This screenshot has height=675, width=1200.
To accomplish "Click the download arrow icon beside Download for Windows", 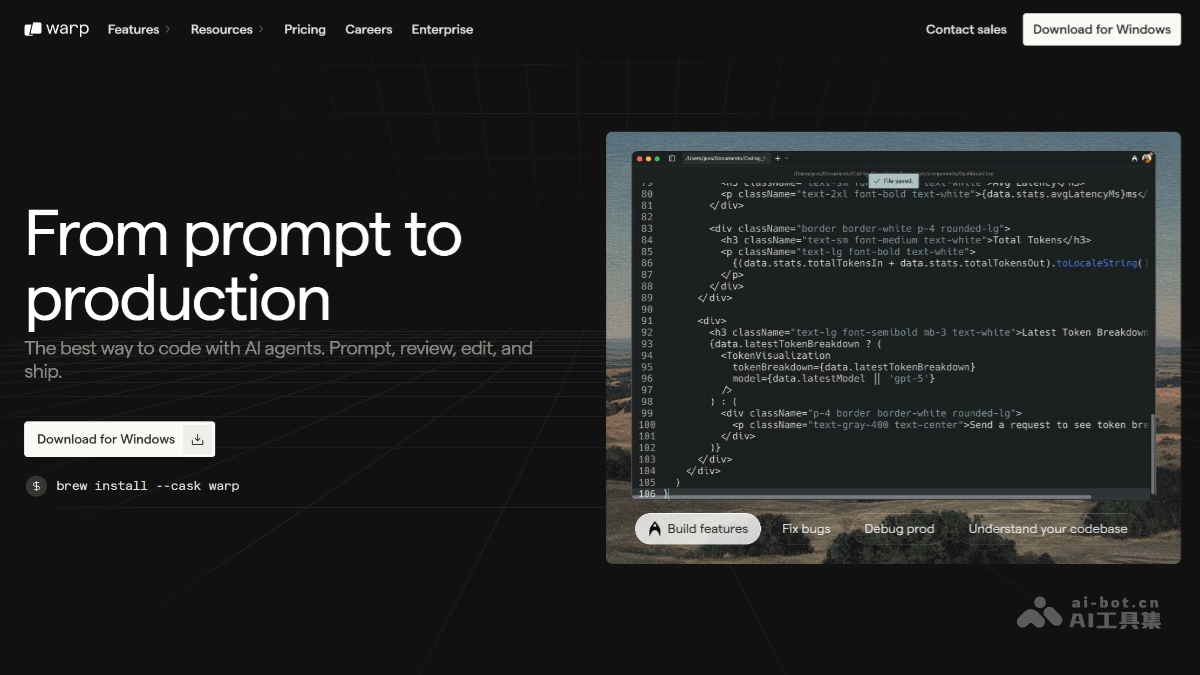I will [x=197, y=439].
